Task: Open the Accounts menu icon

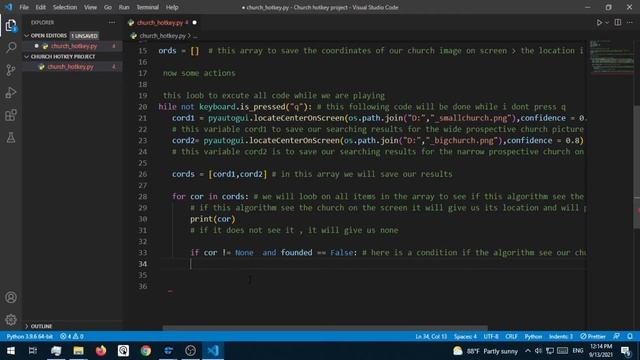Action: pyautogui.click(x=11, y=297)
